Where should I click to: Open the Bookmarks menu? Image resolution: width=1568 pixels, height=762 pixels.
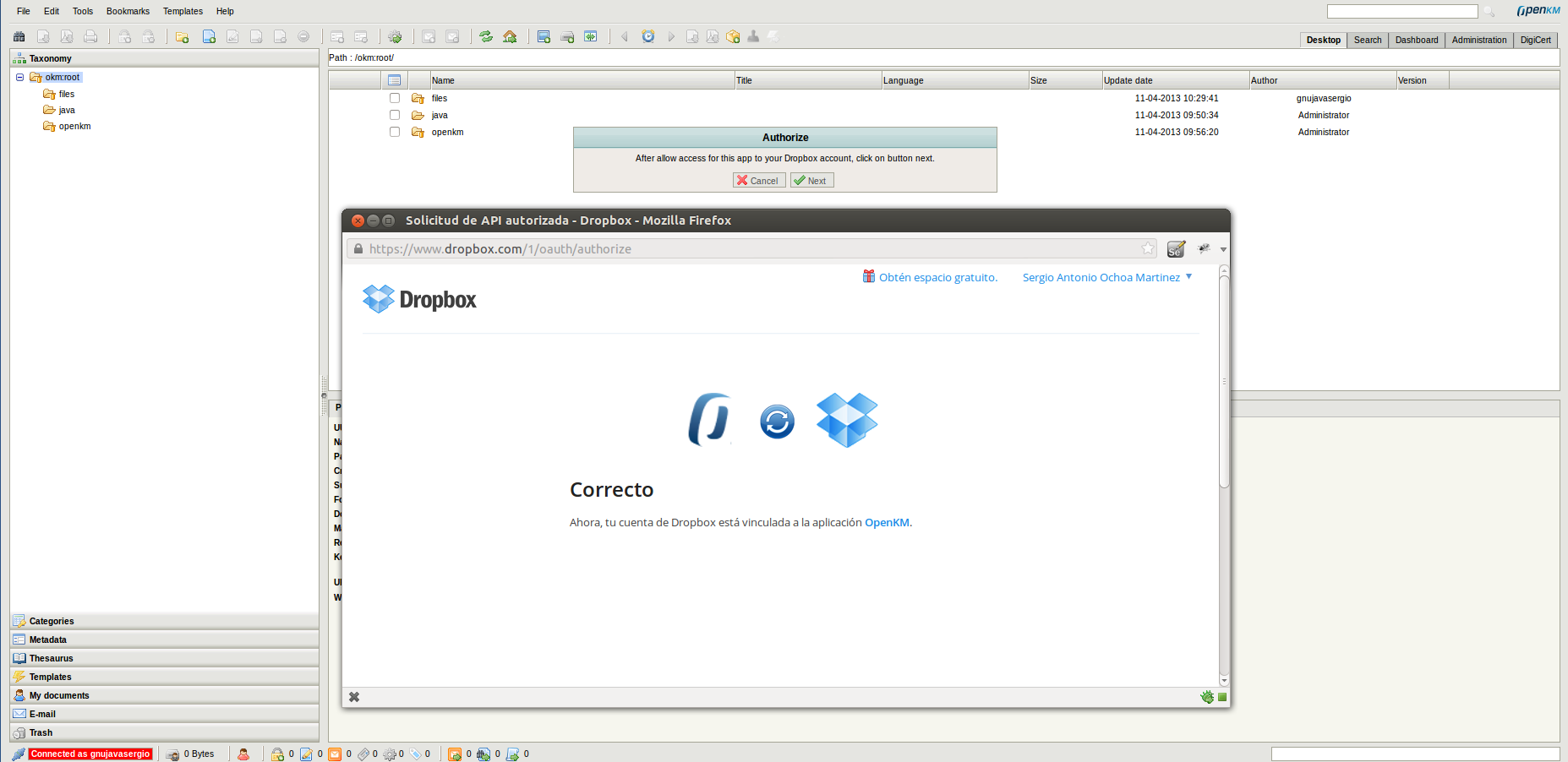[128, 11]
